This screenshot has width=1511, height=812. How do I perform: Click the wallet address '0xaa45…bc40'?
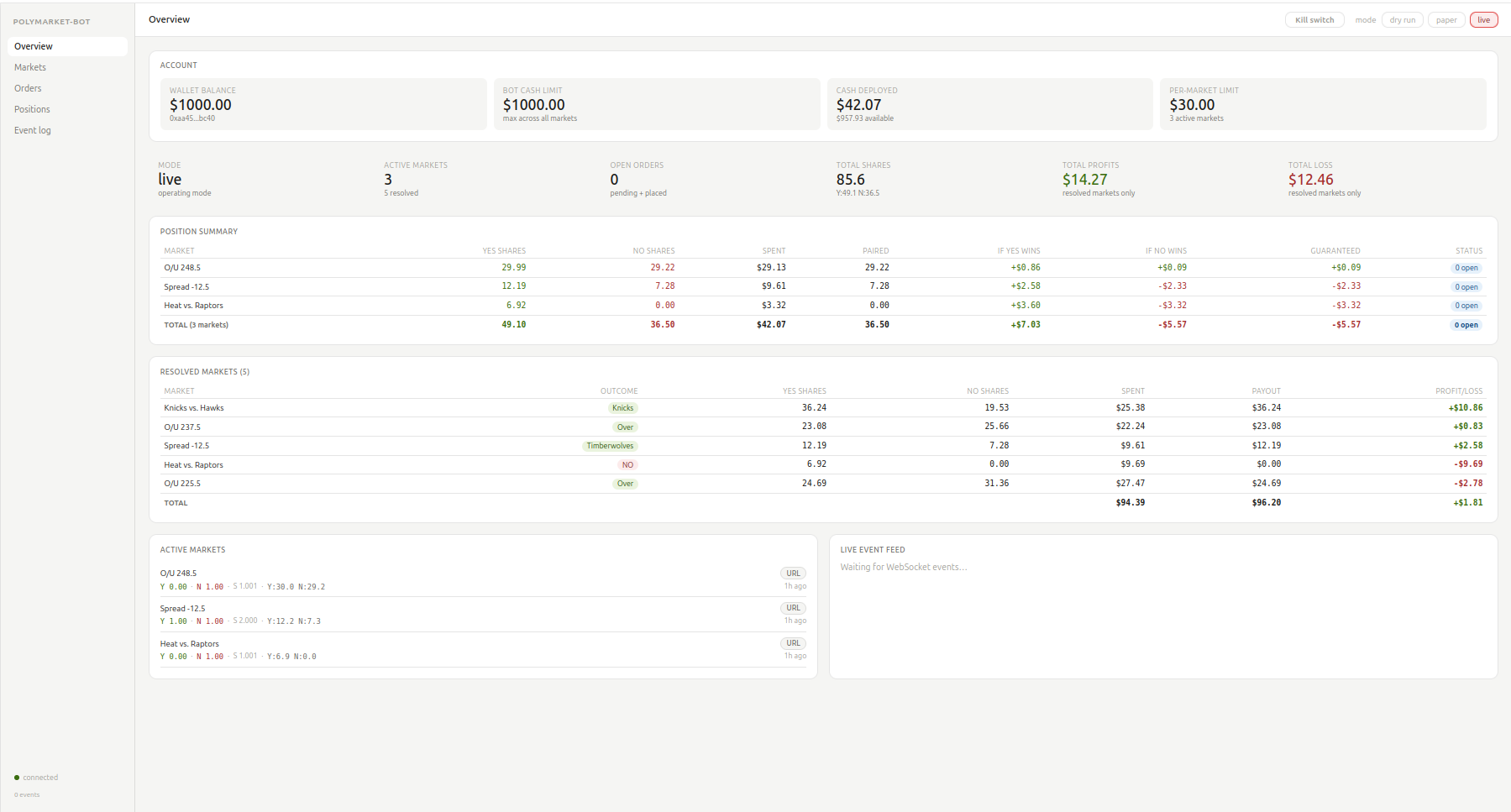[x=192, y=118]
